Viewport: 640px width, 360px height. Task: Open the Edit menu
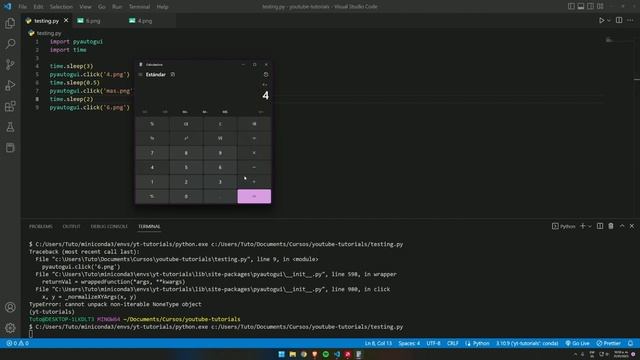tap(38, 7)
